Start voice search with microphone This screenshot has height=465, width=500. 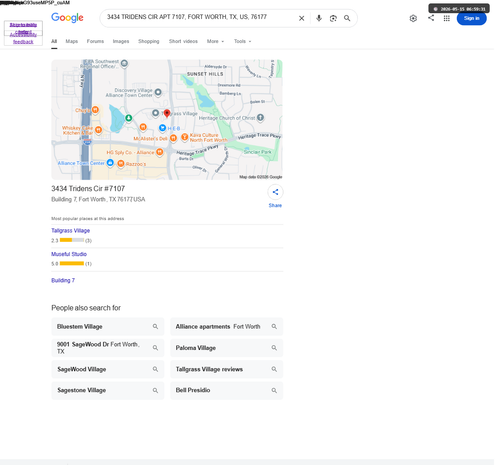[319, 18]
